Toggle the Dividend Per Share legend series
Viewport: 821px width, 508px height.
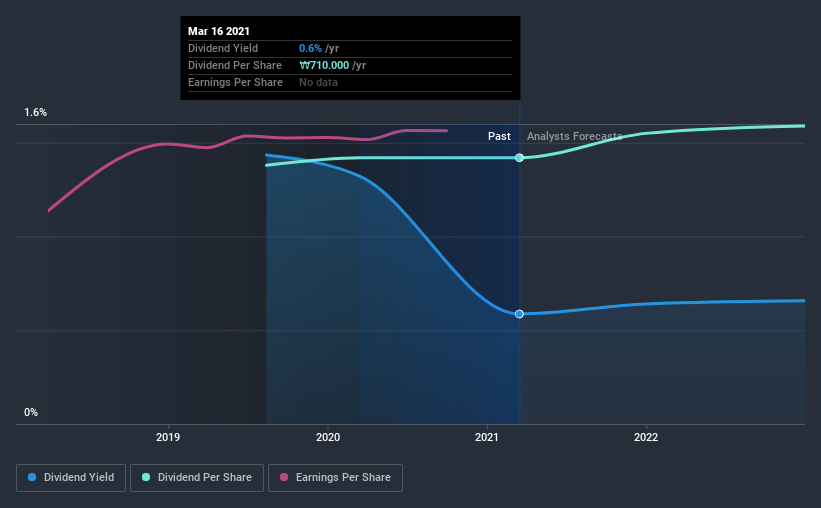click(x=197, y=478)
